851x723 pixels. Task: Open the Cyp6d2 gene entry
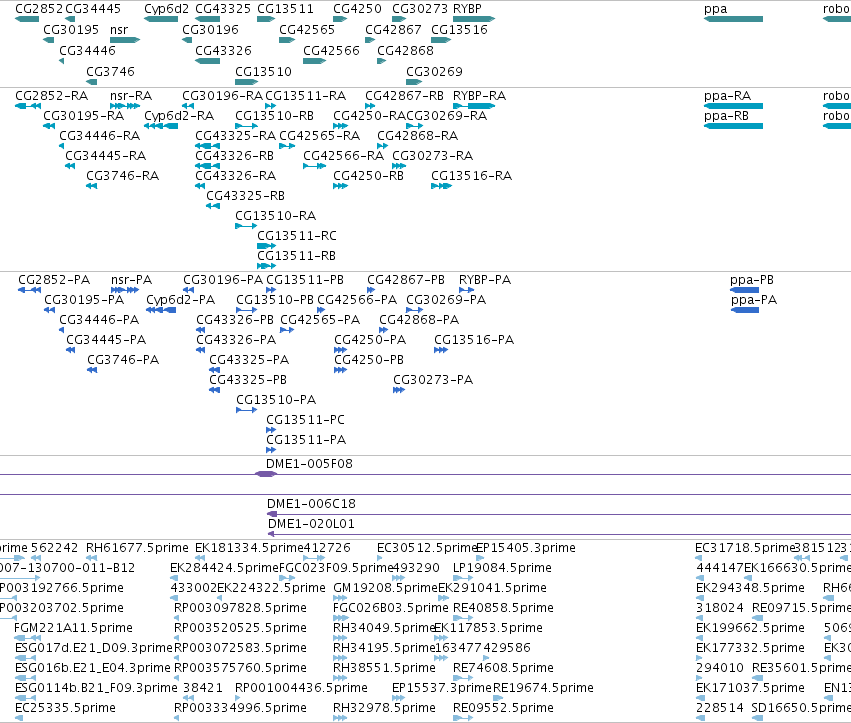click(x=161, y=20)
